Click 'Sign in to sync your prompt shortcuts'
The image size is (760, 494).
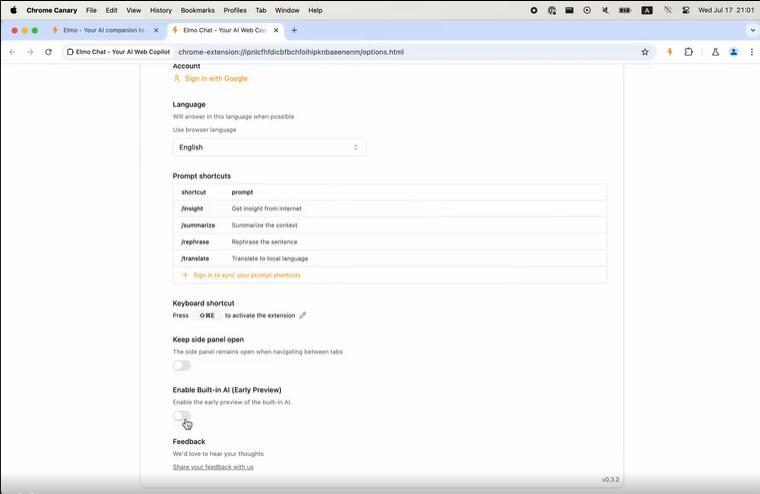pyautogui.click(x=247, y=275)
